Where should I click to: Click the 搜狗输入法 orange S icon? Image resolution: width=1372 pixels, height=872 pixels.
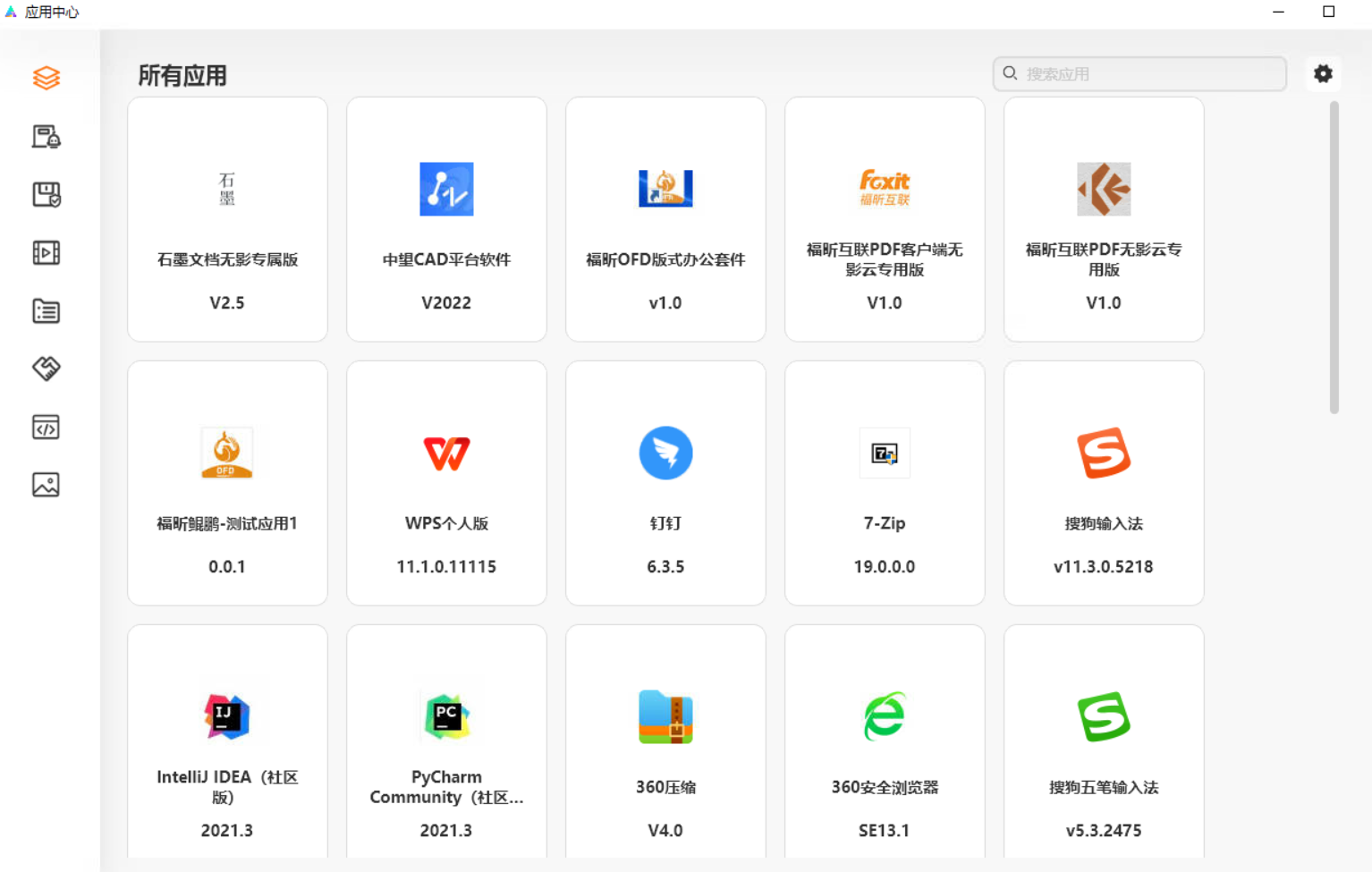pos(1104,453)
